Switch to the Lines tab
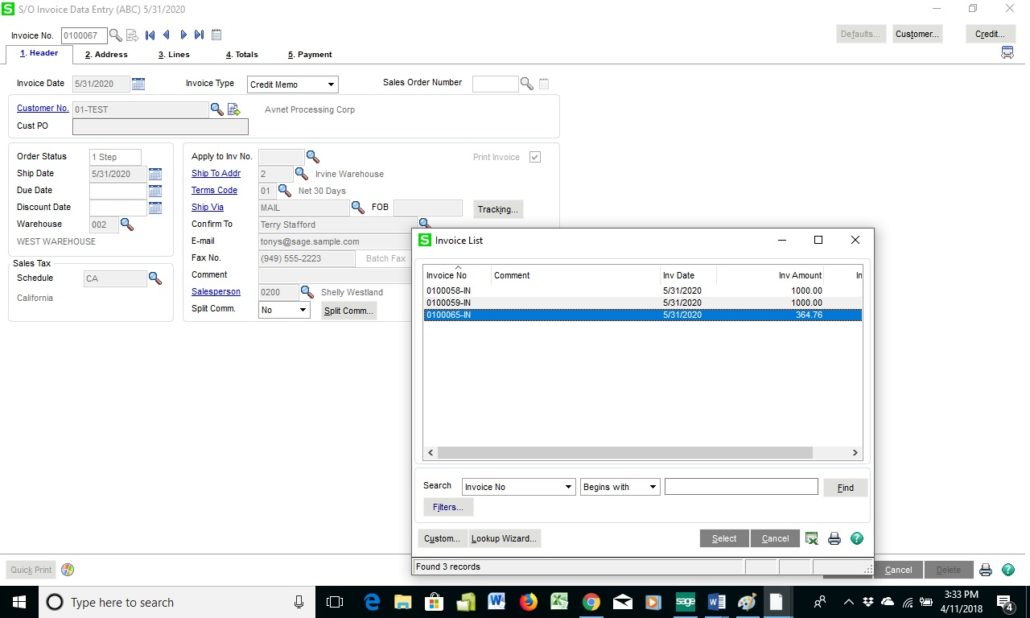The width and height of the screenshot is (1030, 618). click(x=176, y=54)
